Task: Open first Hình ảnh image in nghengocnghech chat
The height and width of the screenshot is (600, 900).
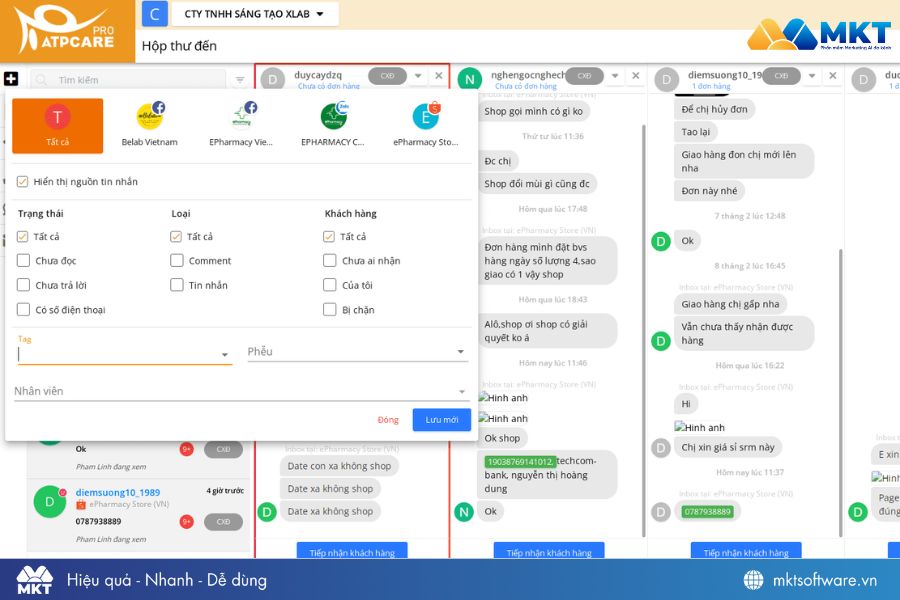Action: pyautogui.click(x=503, y=398)
